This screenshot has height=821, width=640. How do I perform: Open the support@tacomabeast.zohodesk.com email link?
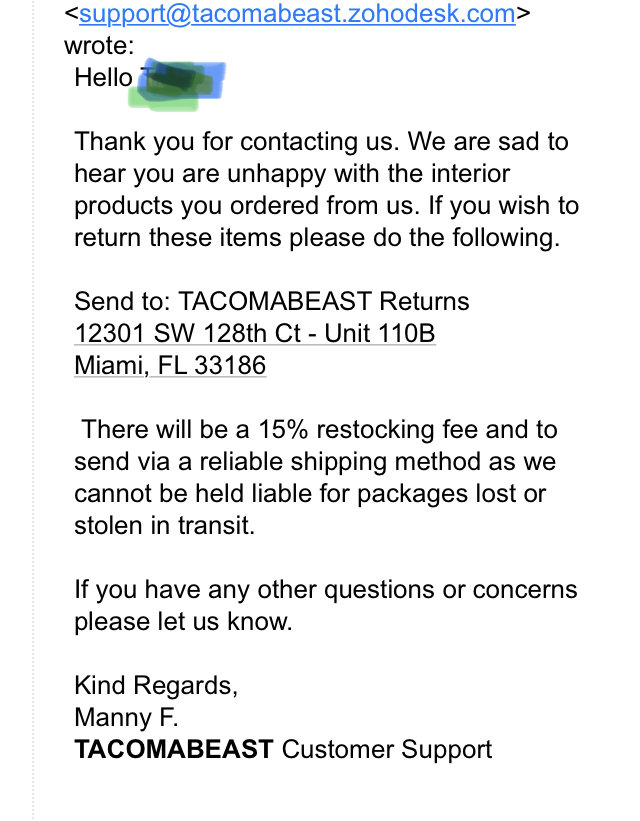tap(297, 14)
